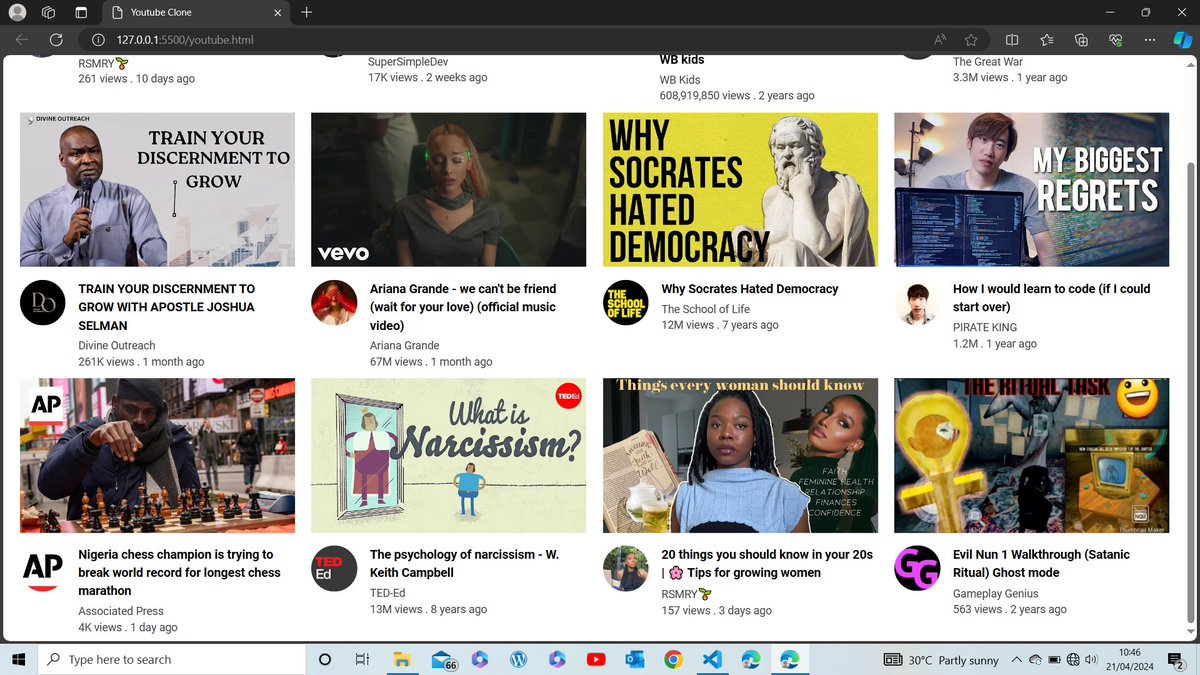1200x675 pixels.
Task: Play Why Socrates Hated Democracy thumbnail
Action: tap(740, 189)
